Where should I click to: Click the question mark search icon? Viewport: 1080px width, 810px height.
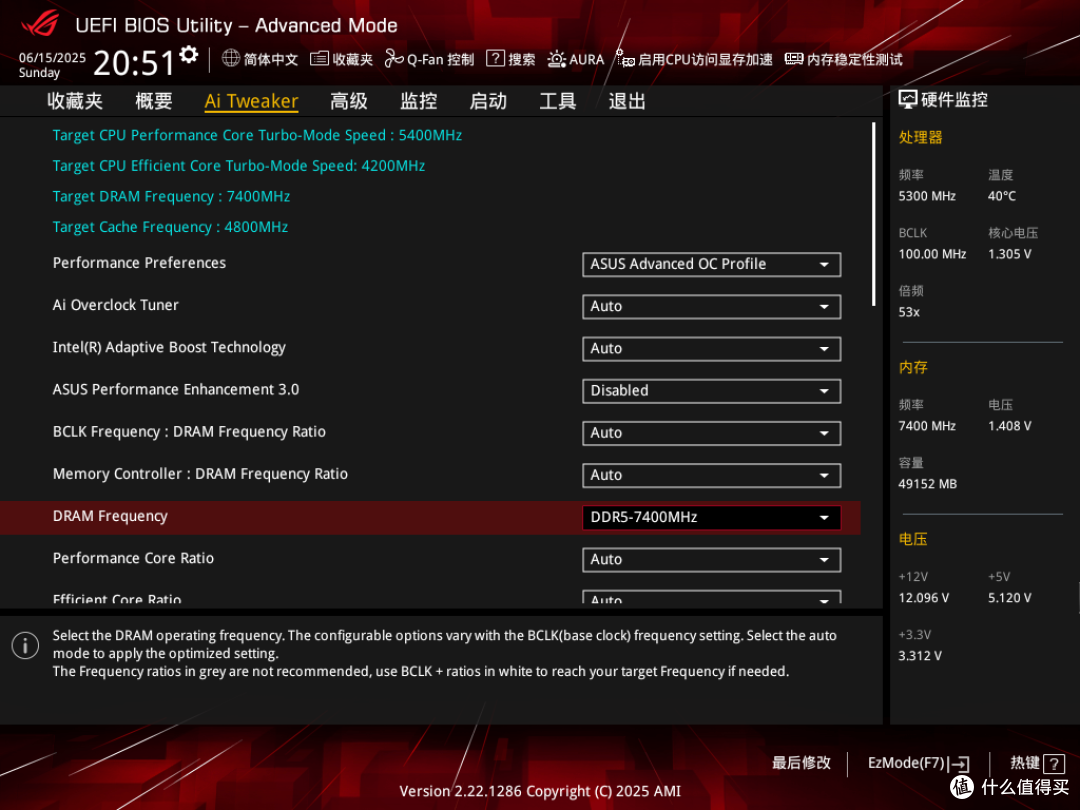[x=495, y=59]
